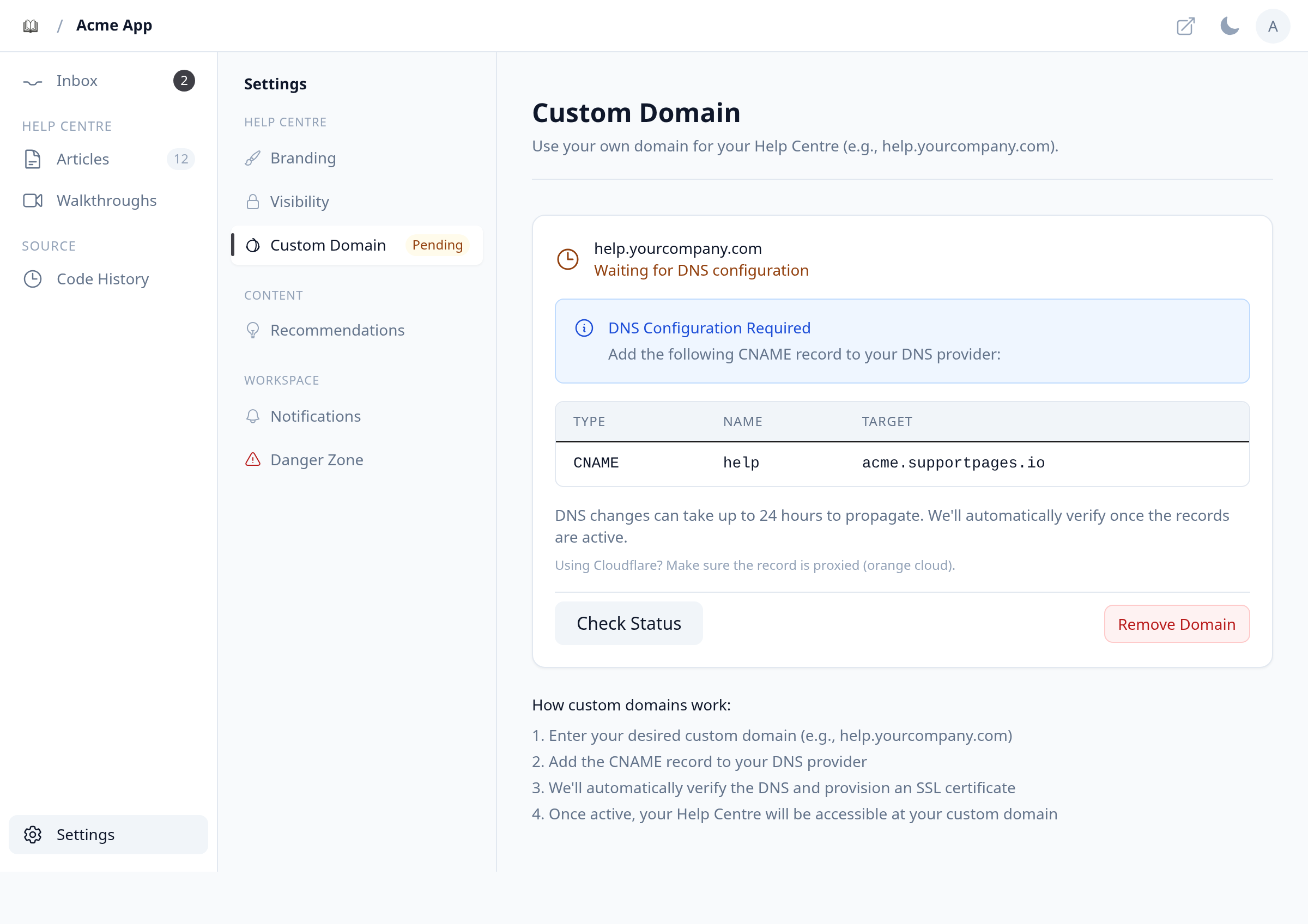
Task: Click the pending clock icon beside help.yourcompany.com
Action: point(567,259)
